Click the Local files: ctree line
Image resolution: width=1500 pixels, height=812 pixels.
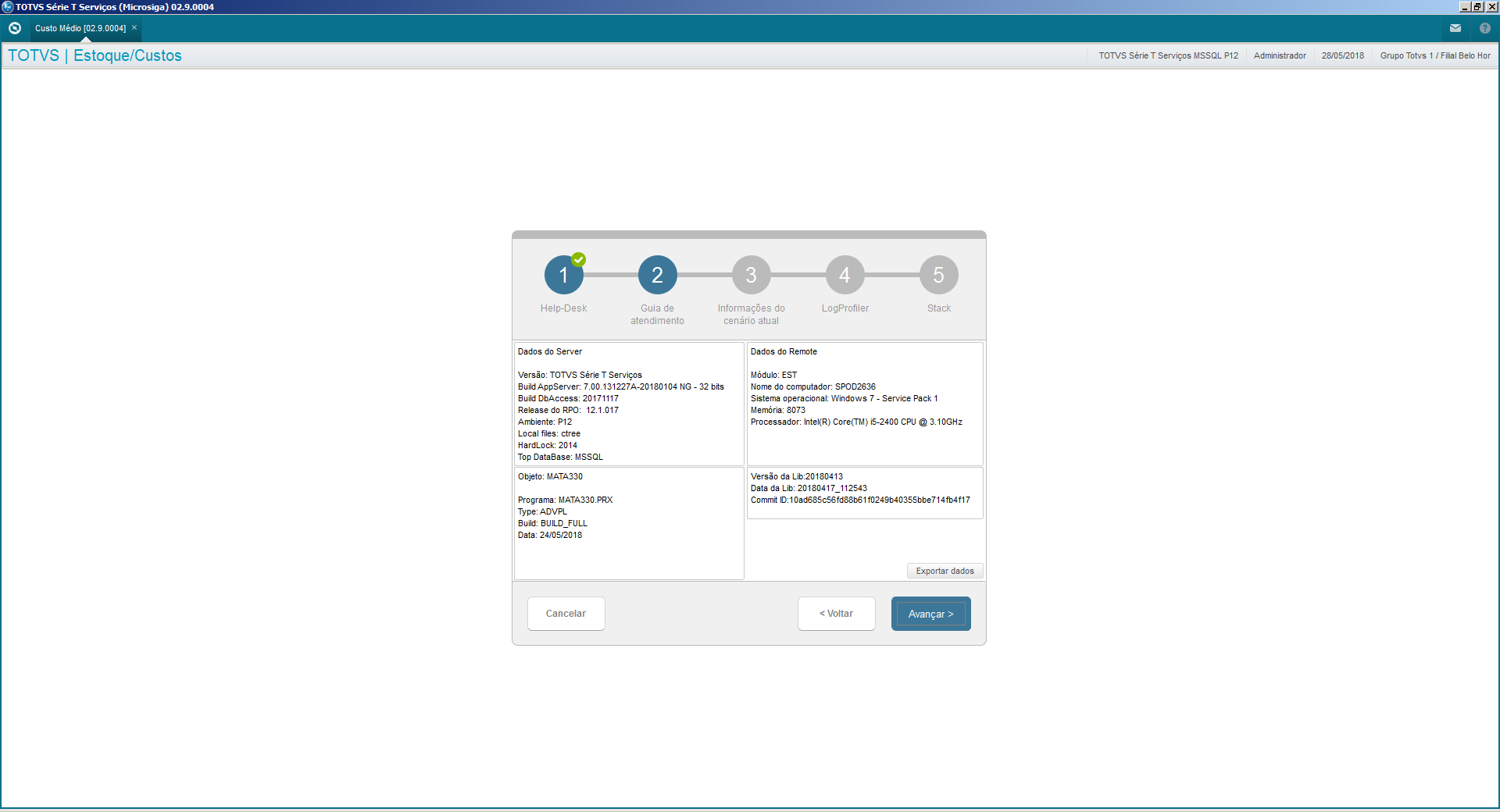(548, 433)
